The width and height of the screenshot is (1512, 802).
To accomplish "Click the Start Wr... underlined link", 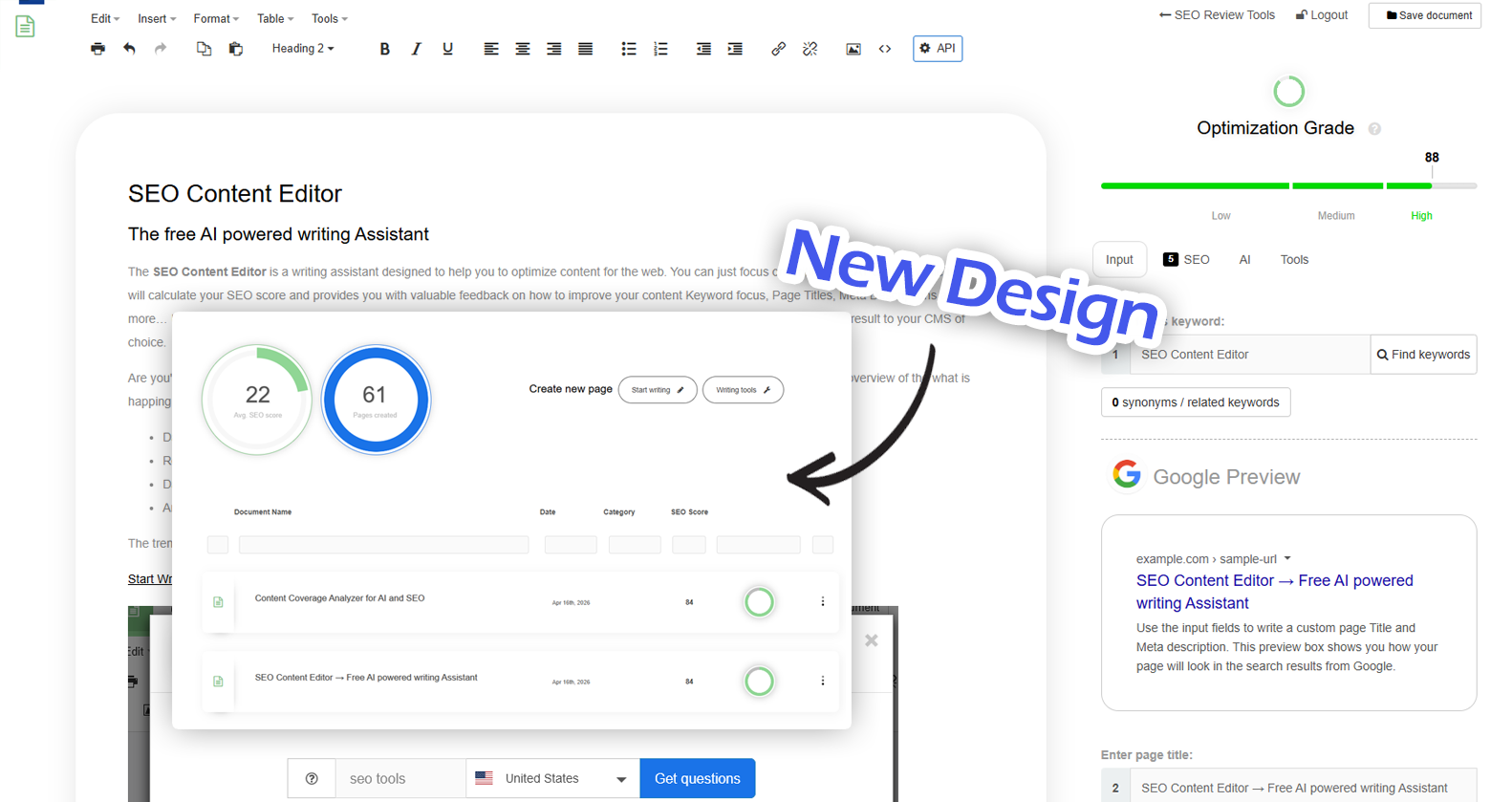I will coord(150,579).
